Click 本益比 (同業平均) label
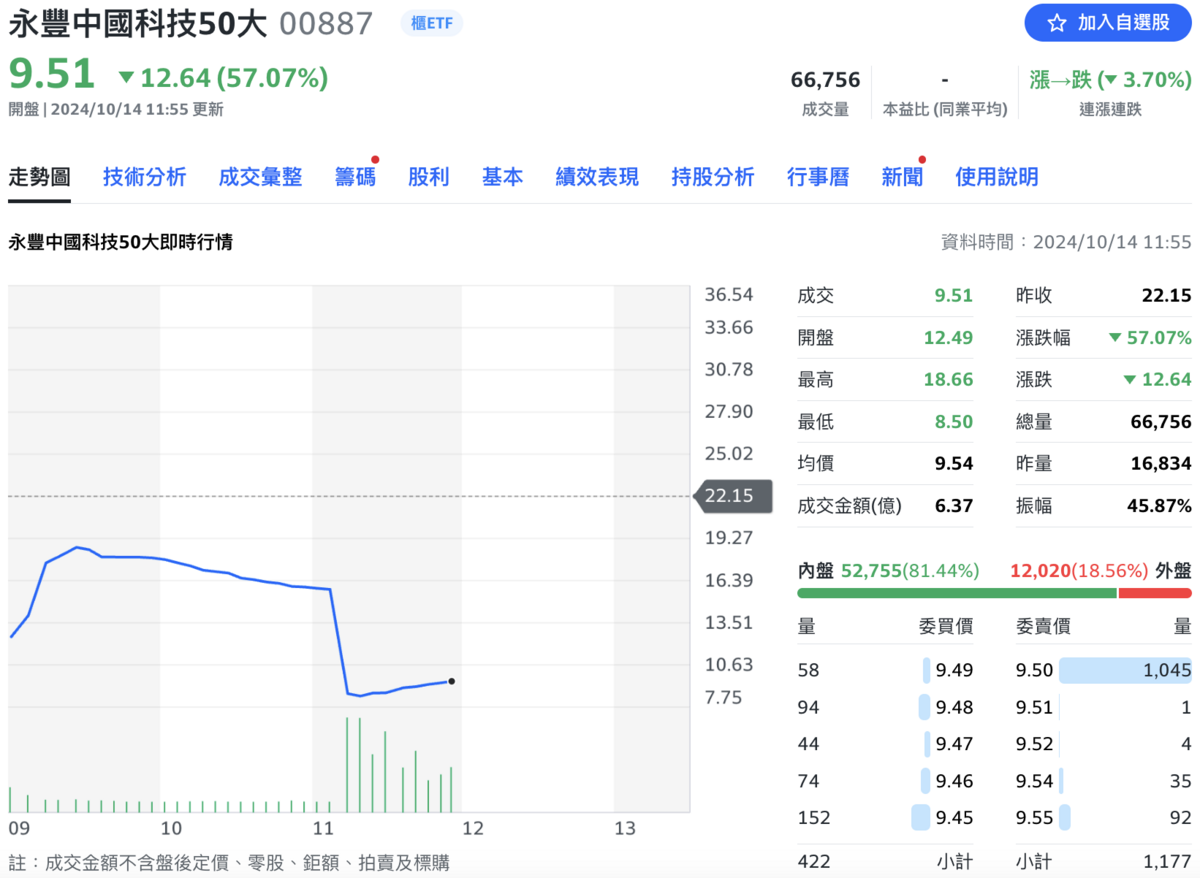Viewport: 1200px width, 878px height. tap(945, 110)
